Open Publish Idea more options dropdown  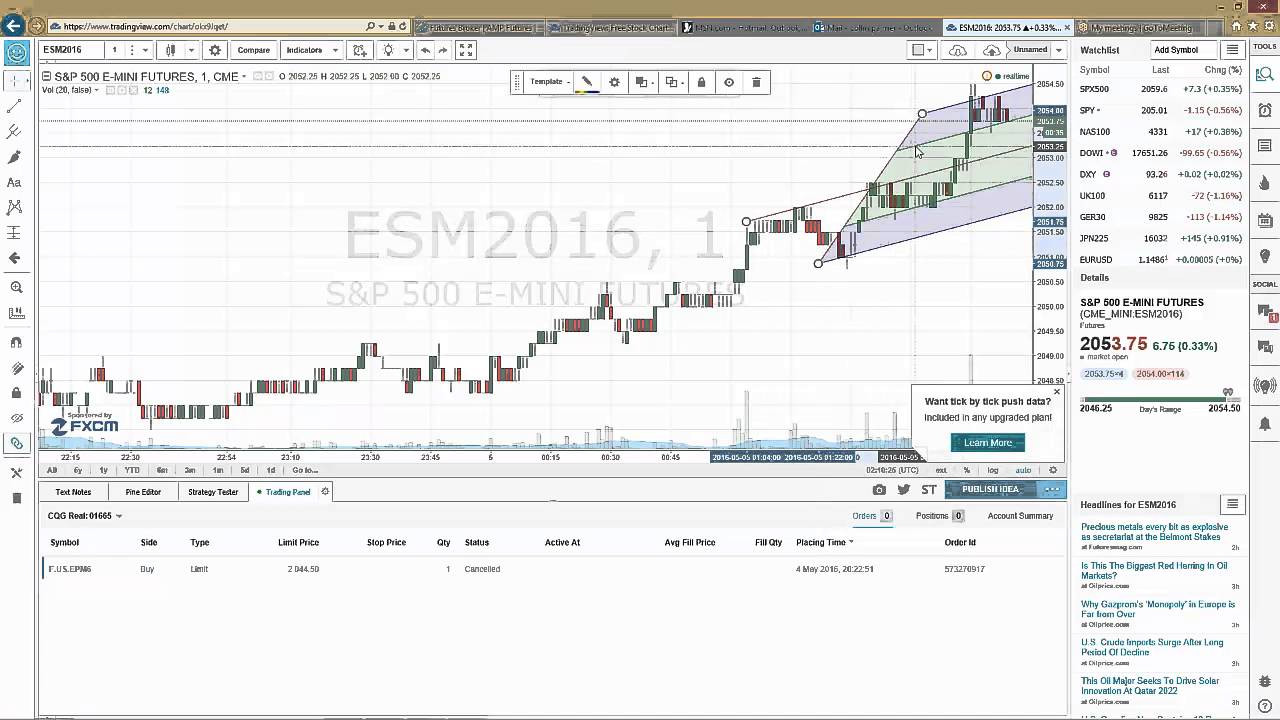tap(1053, 489)
